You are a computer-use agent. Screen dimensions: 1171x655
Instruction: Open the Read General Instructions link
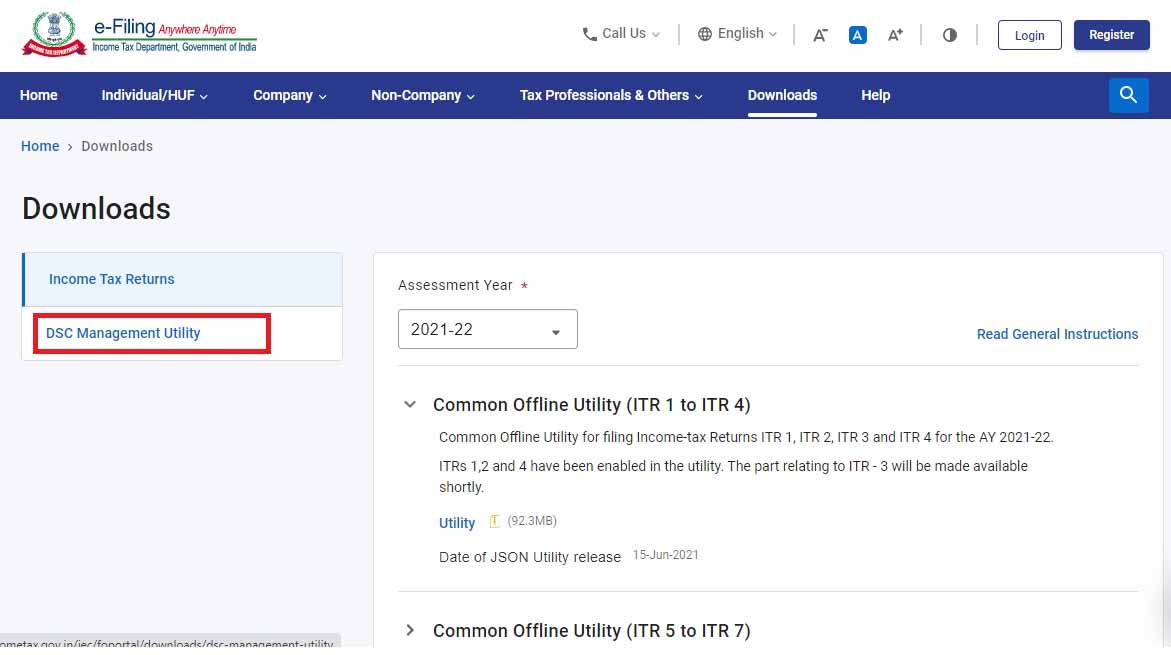point(1057,334)
